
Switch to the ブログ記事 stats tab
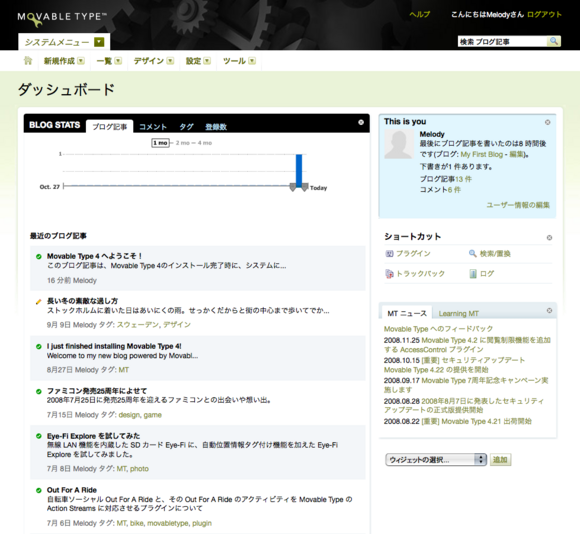(109, 126)
